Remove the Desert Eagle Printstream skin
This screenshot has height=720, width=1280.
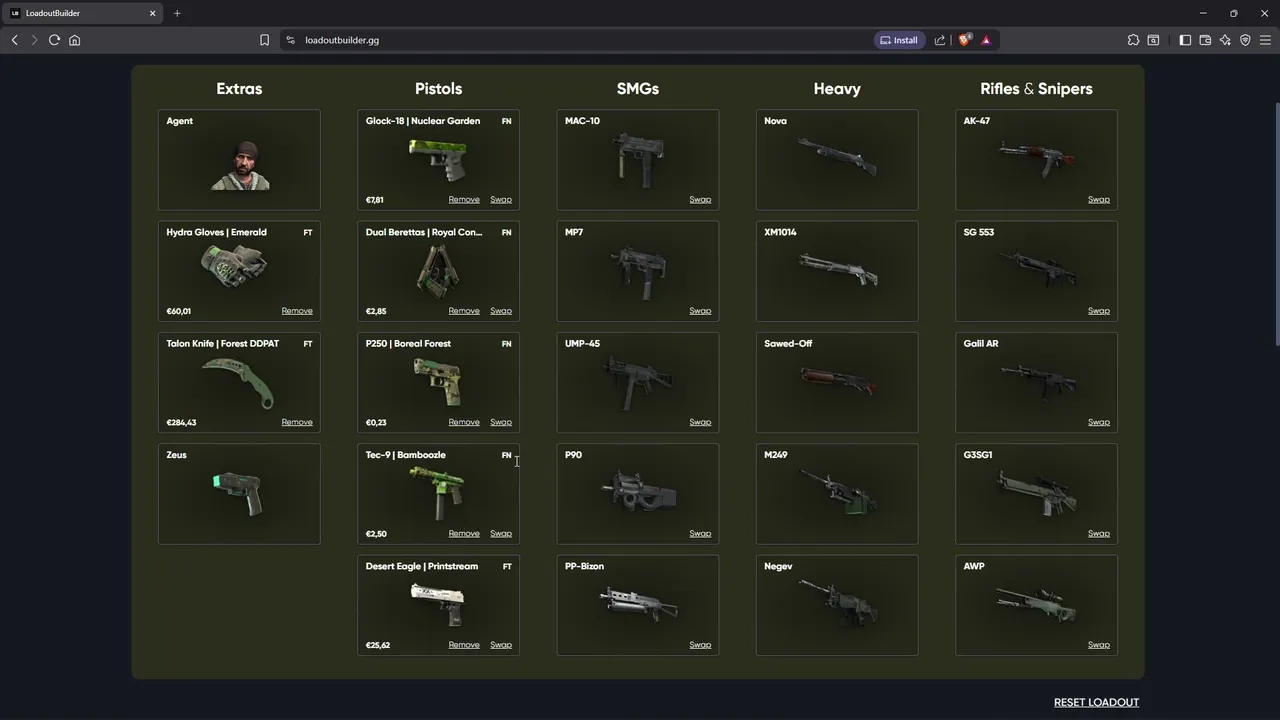(464, 645)
